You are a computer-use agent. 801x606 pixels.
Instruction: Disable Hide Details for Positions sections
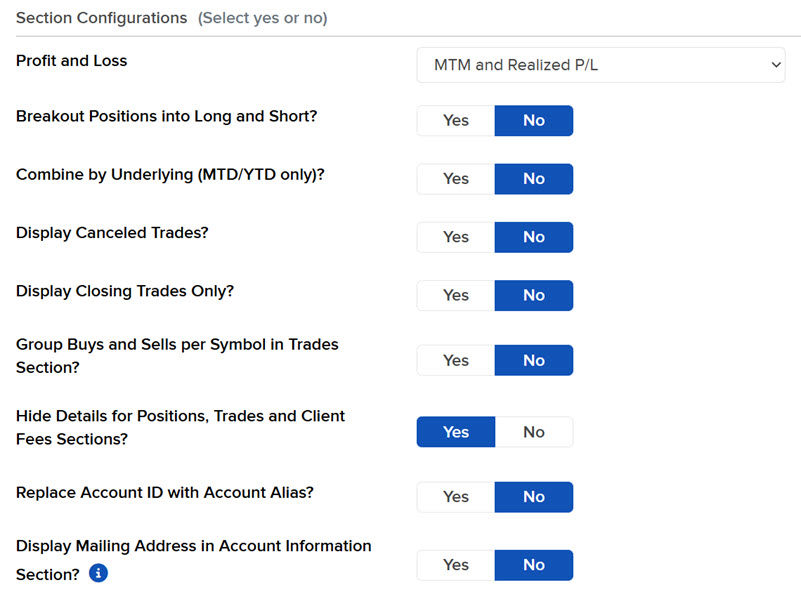click(534, 432)
